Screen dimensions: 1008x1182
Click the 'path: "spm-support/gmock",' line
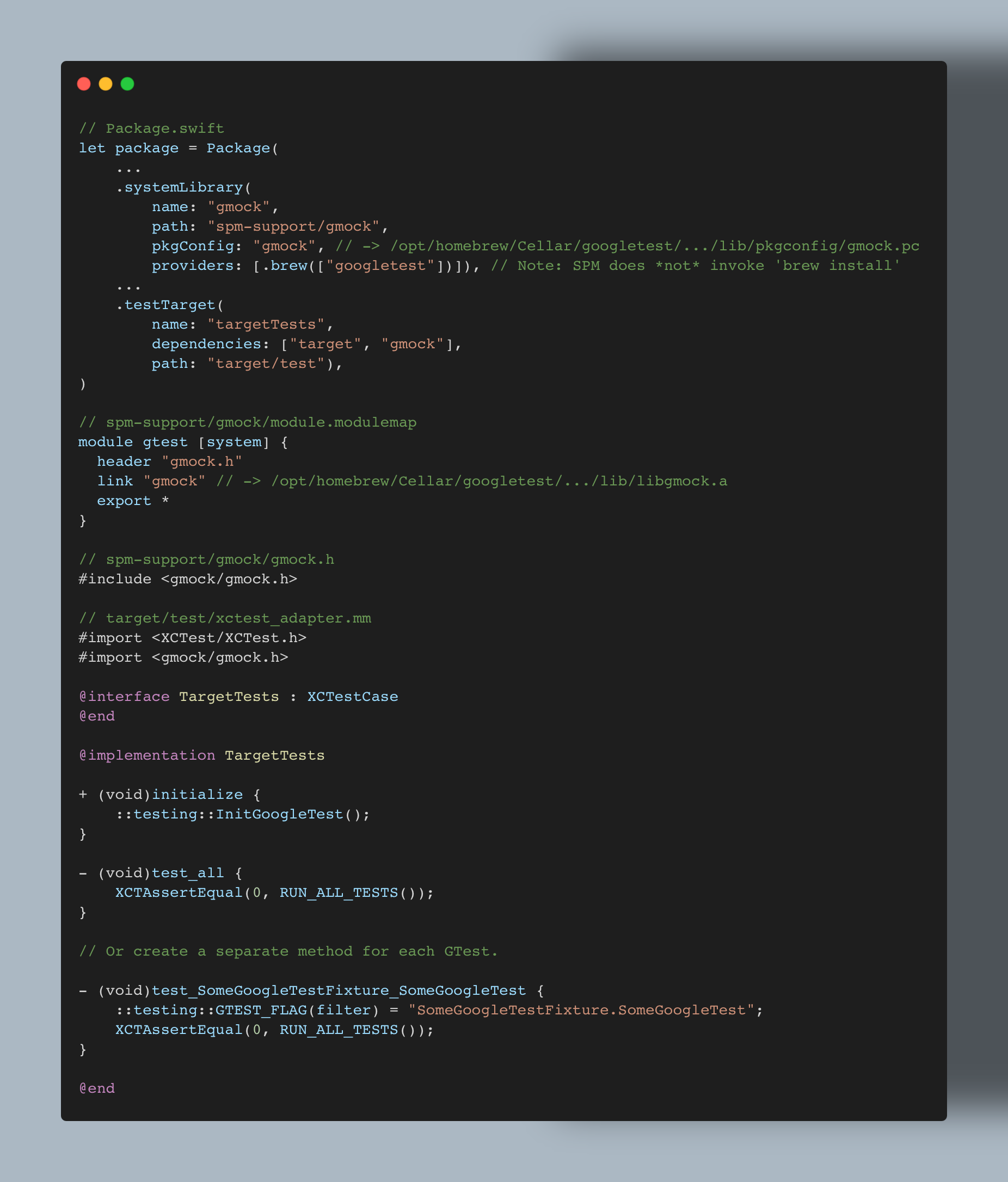click(270, 226)
